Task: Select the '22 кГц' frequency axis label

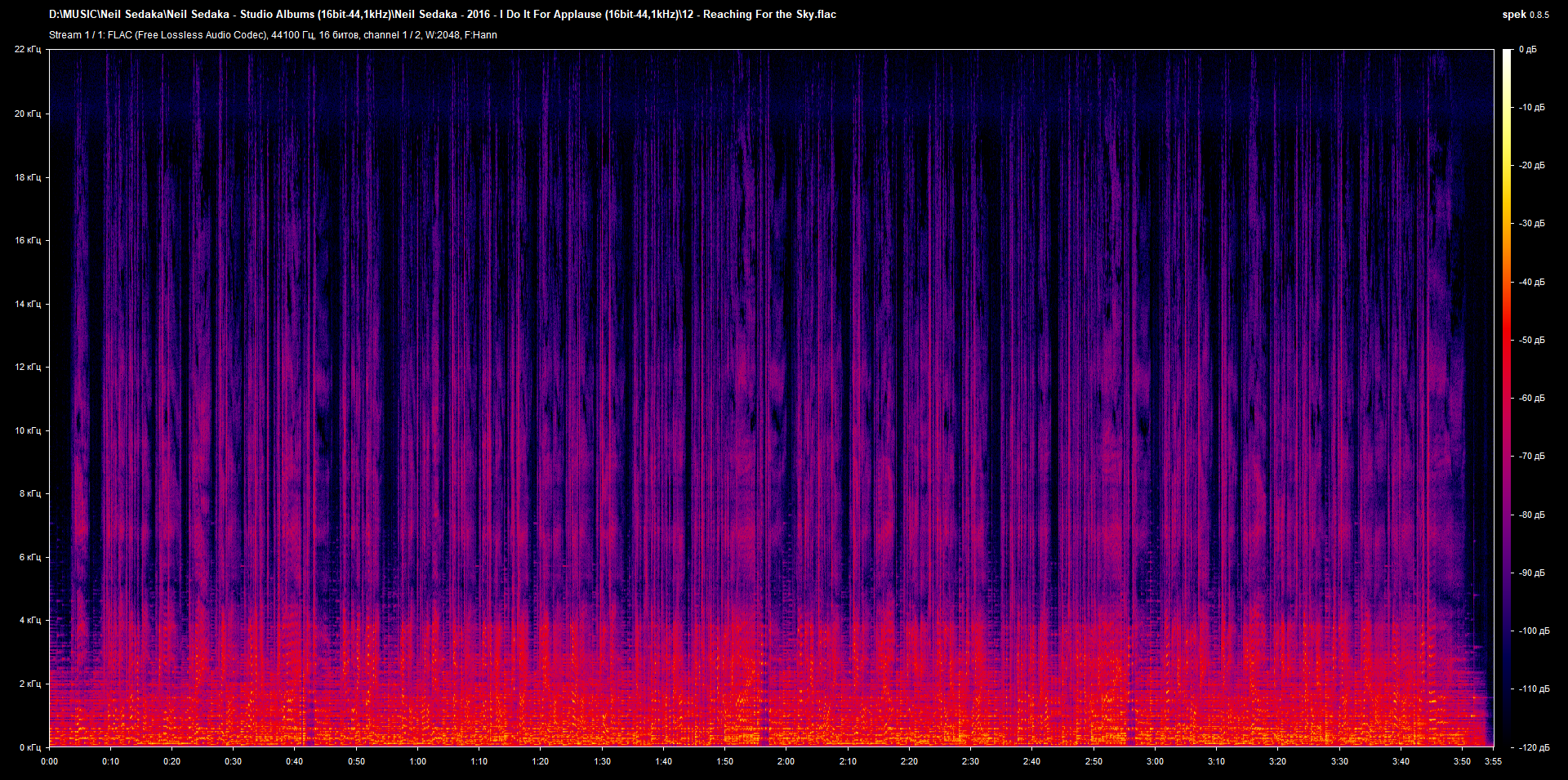Action: tap(28, 50)
